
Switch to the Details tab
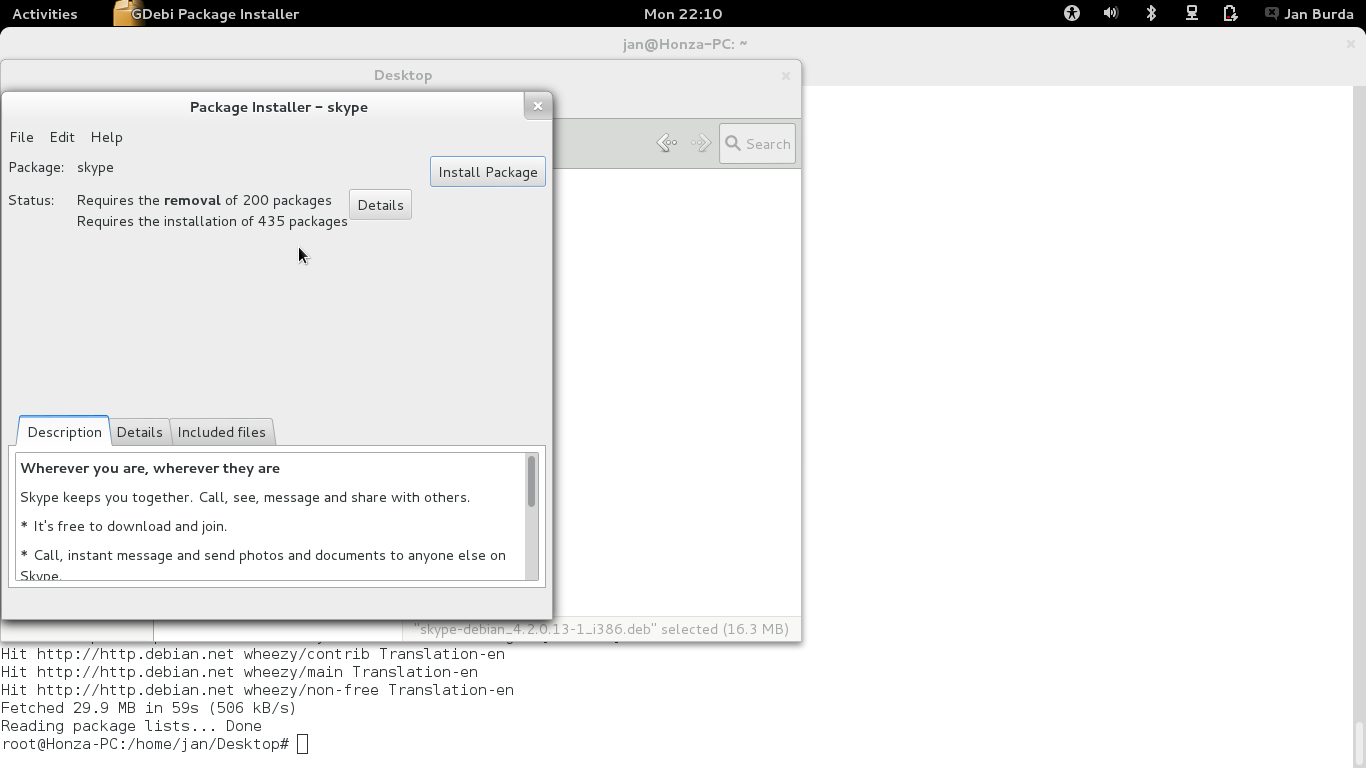pyautogui.click(x=139, y=432)
